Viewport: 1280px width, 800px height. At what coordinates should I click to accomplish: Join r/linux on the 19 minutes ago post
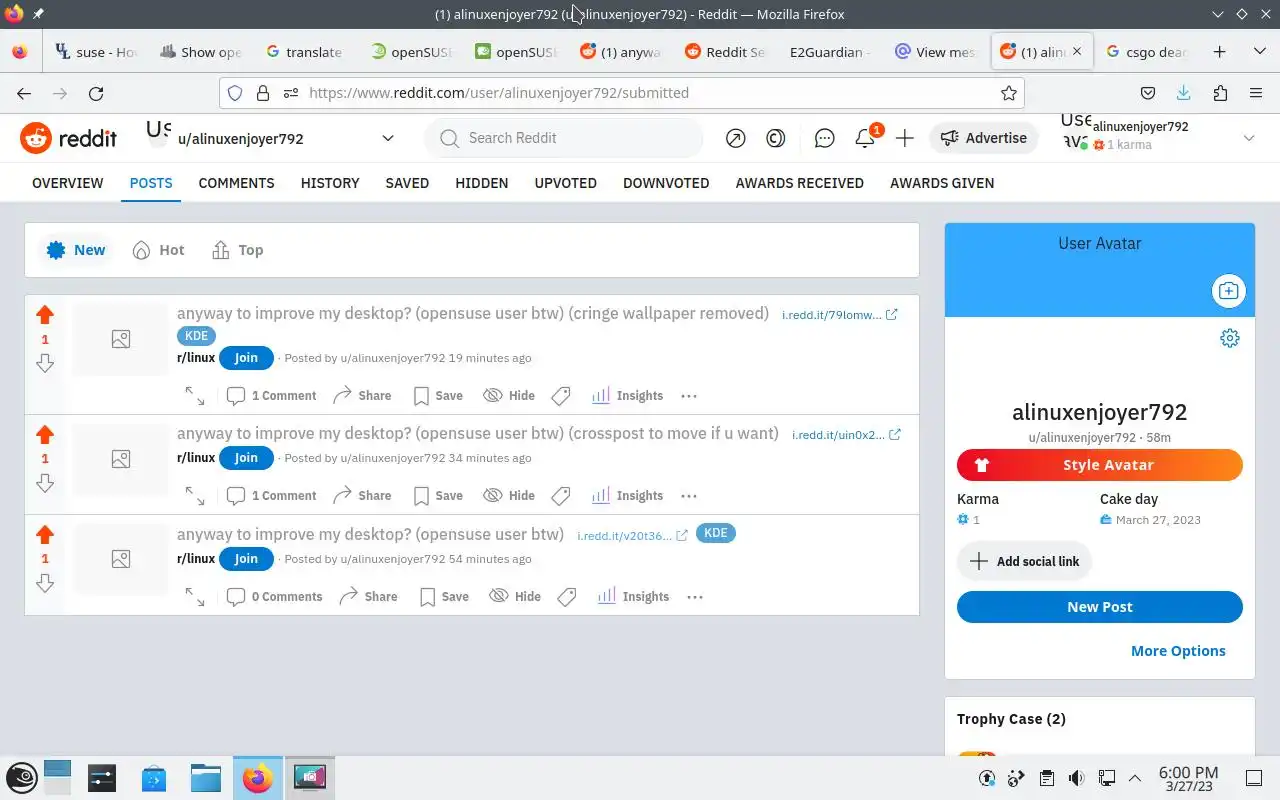pyautogui.click(x=246, y=358)
